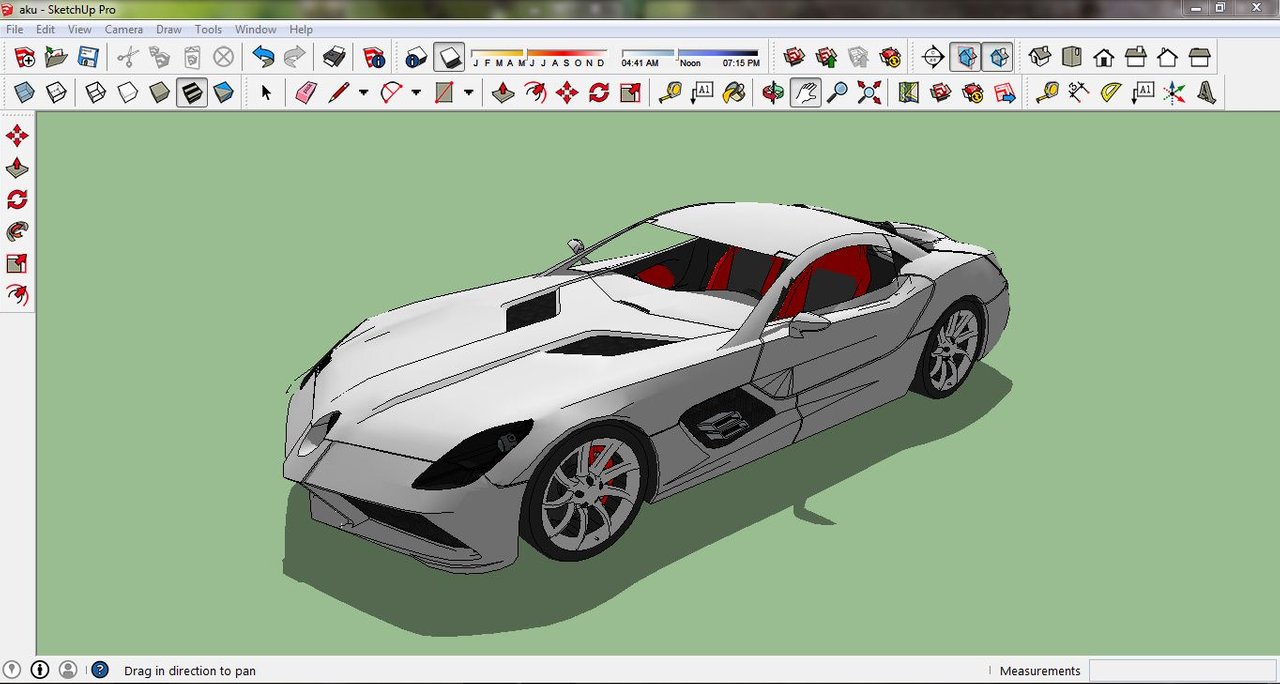The width and height of the screenshot is (1280, 684).
Task: Open the Camera menu
Action: (x=124, y=29)
